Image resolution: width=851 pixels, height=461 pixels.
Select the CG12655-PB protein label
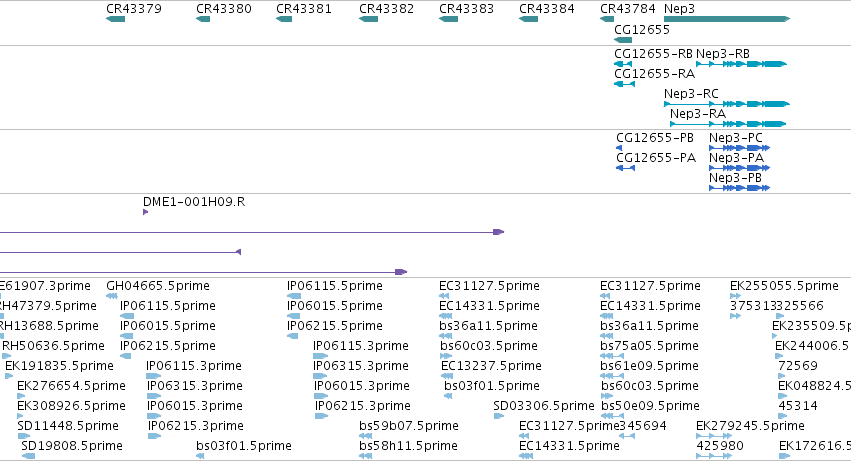pyautogui.click(x=655, y=137)
